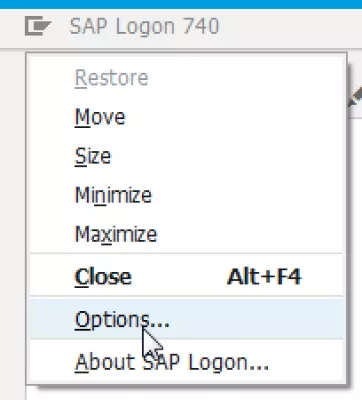Select Close Alt+F4 menu entry
Screen dimensions: 362x400
[x=186, y=276]
